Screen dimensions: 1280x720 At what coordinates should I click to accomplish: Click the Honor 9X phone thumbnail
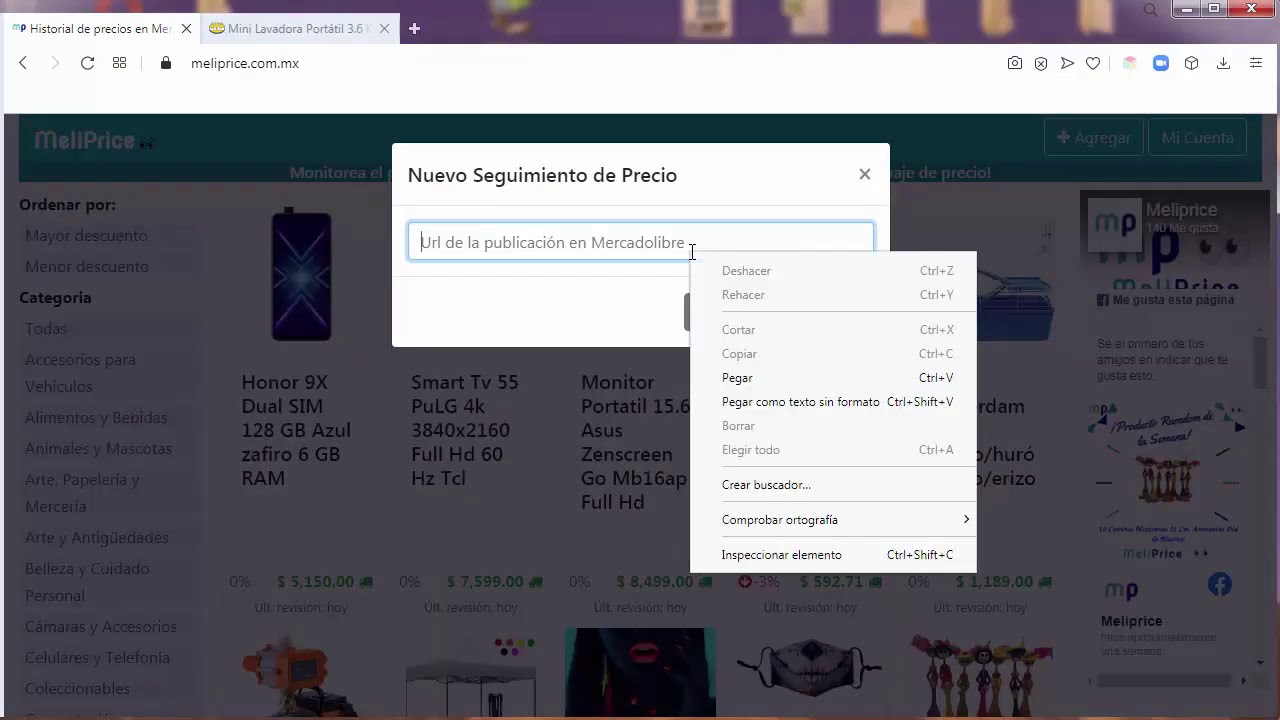pos(301,274)
